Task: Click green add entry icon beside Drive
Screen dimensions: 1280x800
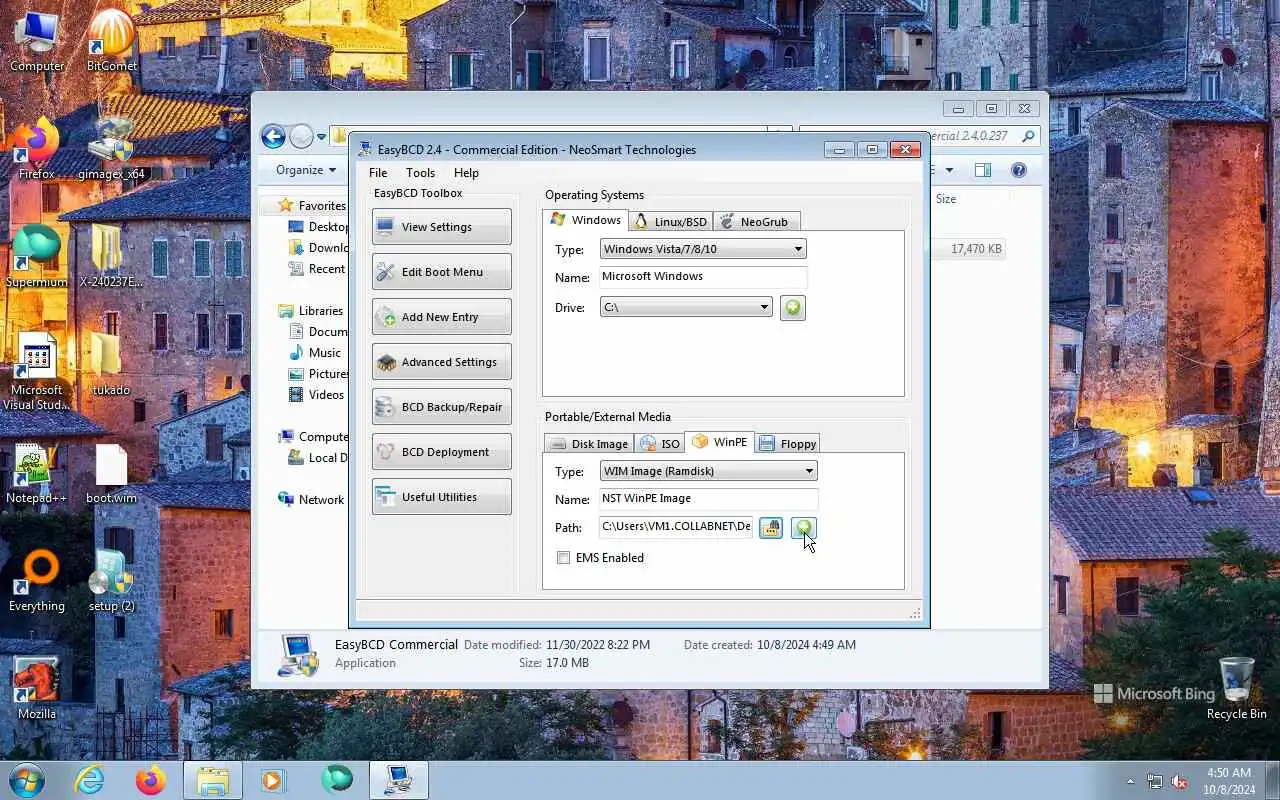Action: click(792, 307)
